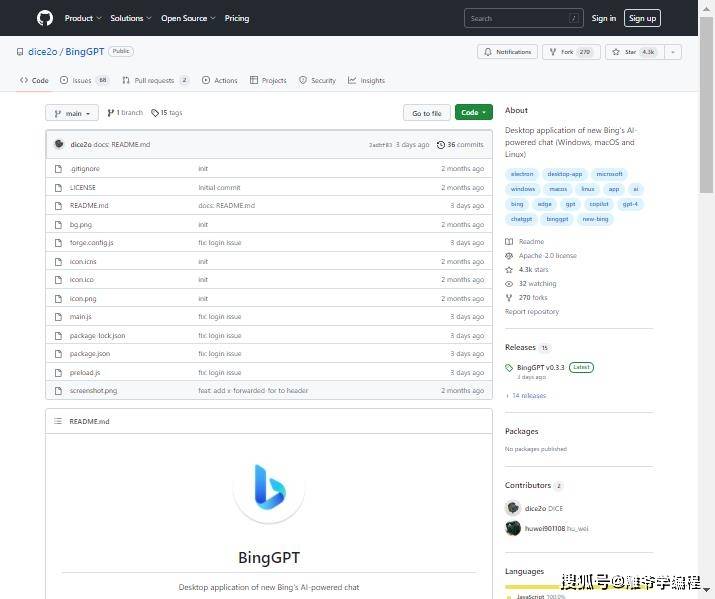Click the desktop-app topic tag
Viewport: 715px width, 599px height.
pyautogui.click(x=565, y=174)
